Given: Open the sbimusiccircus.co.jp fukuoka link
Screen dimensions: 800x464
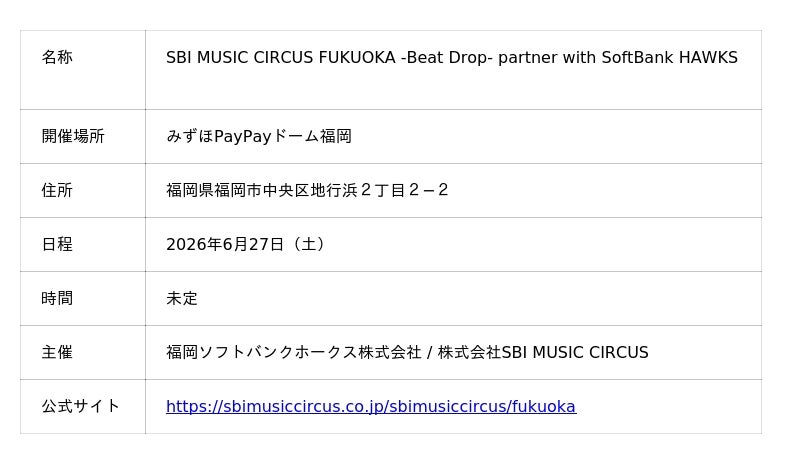Looking at the screenshot, I should 370,406.
